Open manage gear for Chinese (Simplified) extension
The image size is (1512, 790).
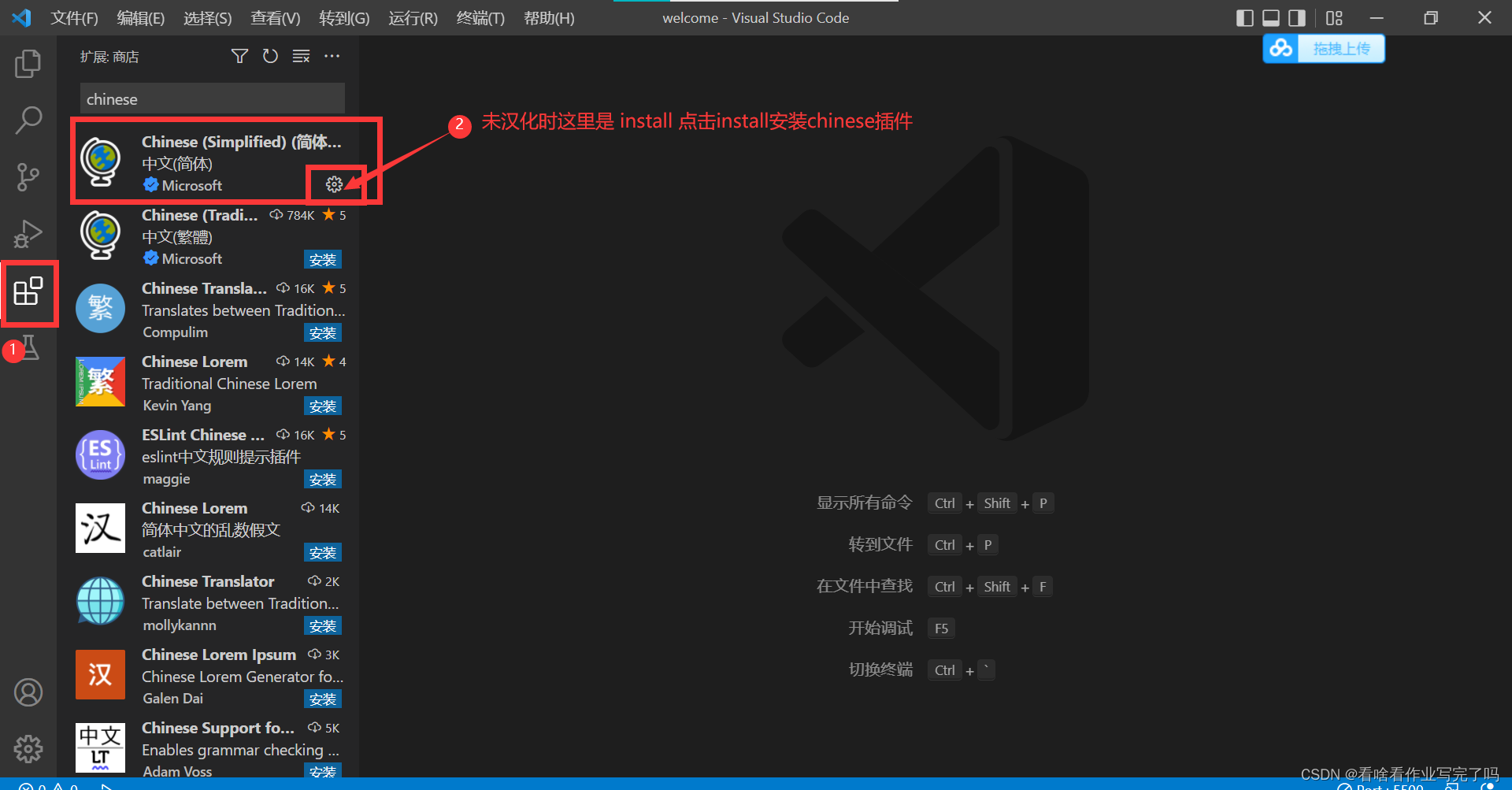[334, 184]
